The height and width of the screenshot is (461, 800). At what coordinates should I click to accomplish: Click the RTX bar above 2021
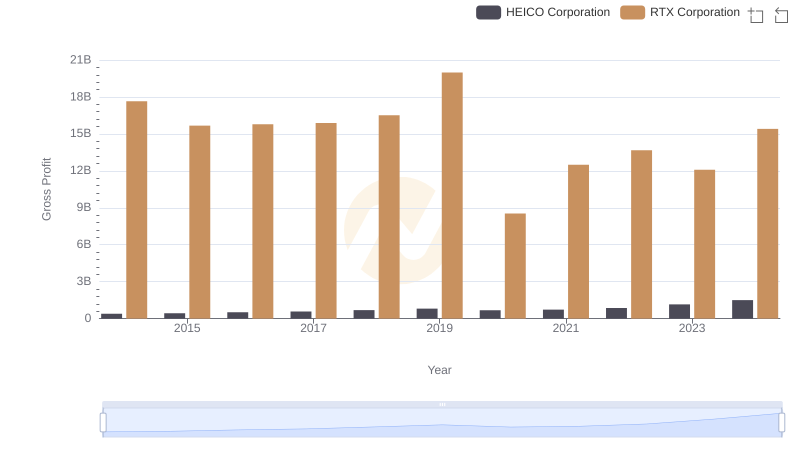click(x=579, y=241)
